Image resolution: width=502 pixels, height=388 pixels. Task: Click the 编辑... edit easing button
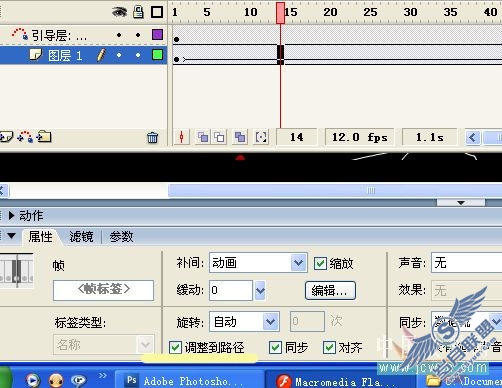(x=330, y=291)
